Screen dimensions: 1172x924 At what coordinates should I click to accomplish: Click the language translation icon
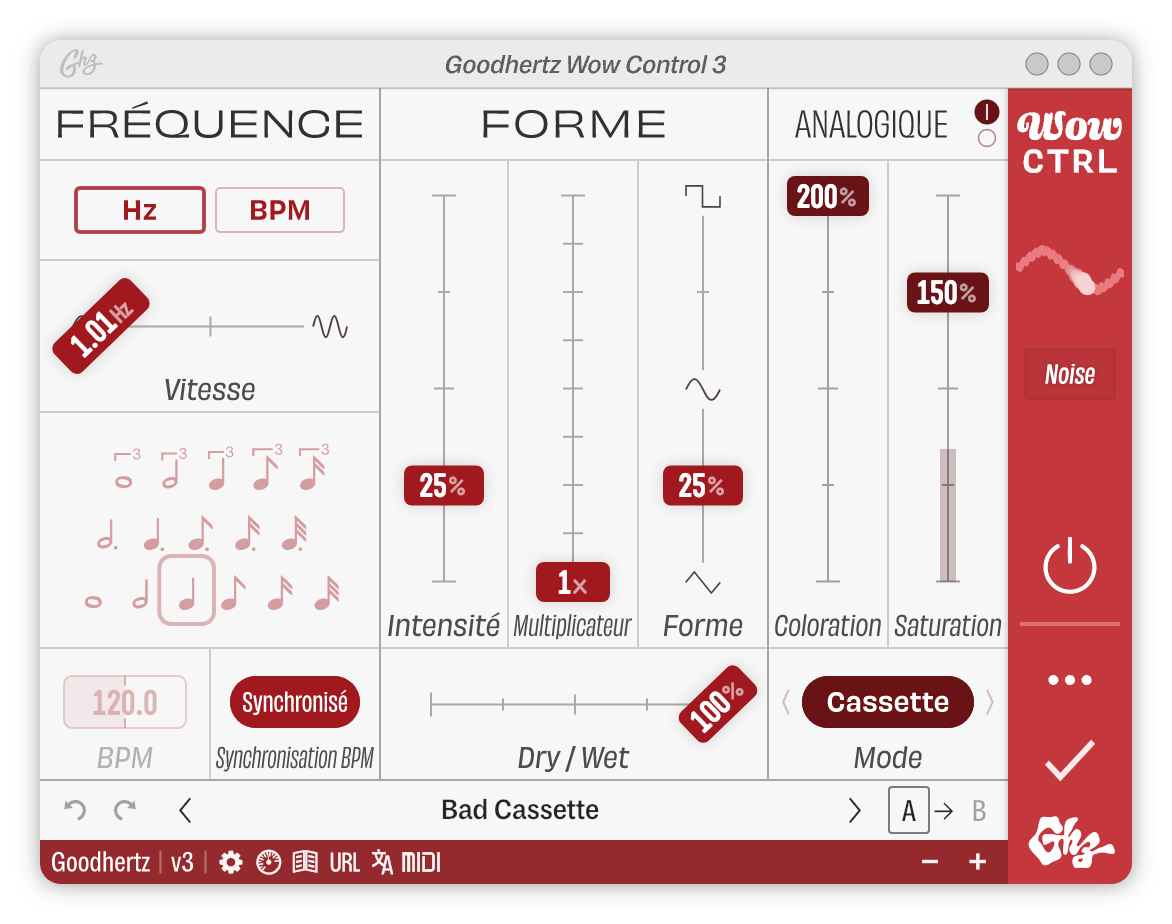382,862
